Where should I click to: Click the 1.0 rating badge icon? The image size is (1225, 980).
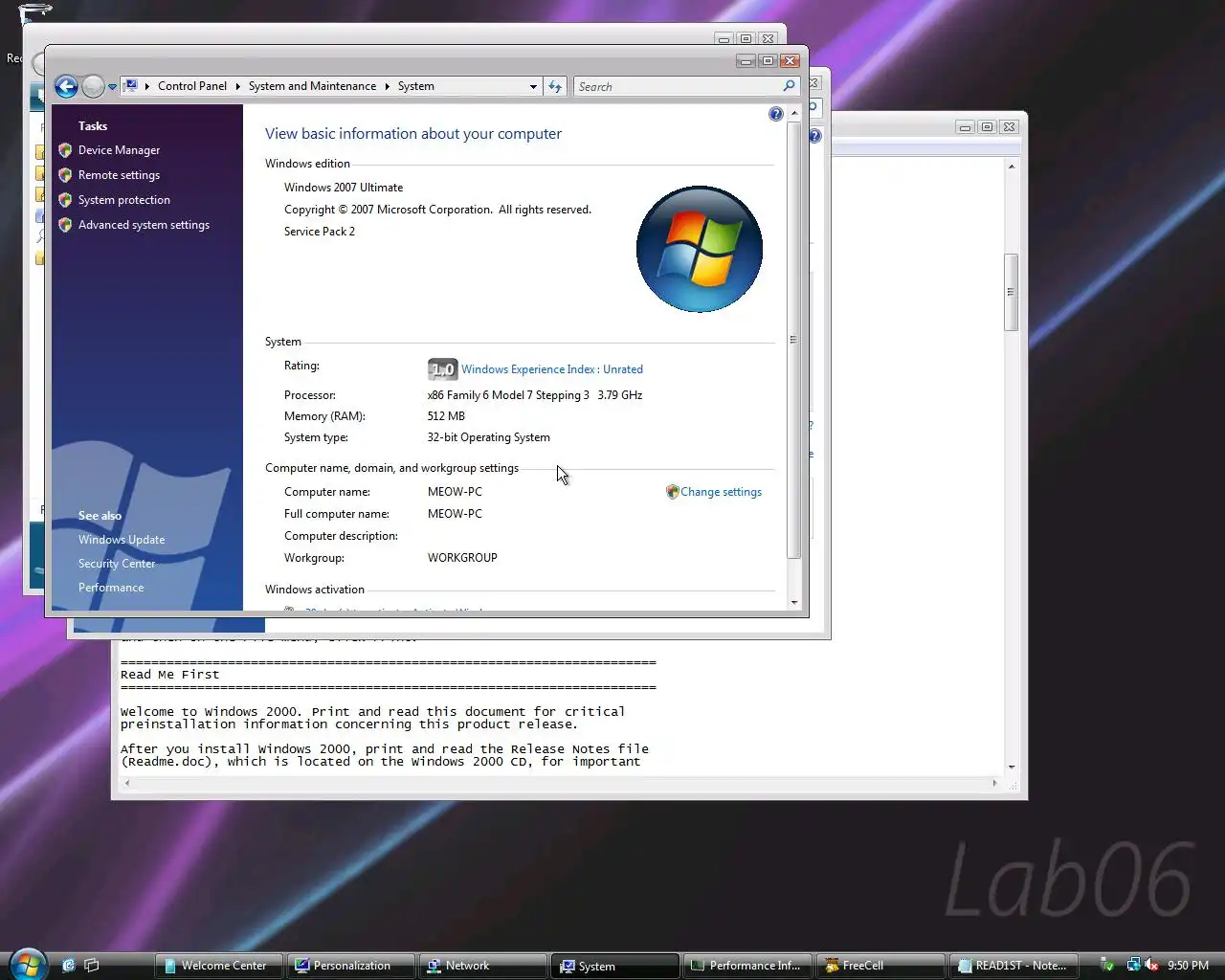click(x=442, y=368)
